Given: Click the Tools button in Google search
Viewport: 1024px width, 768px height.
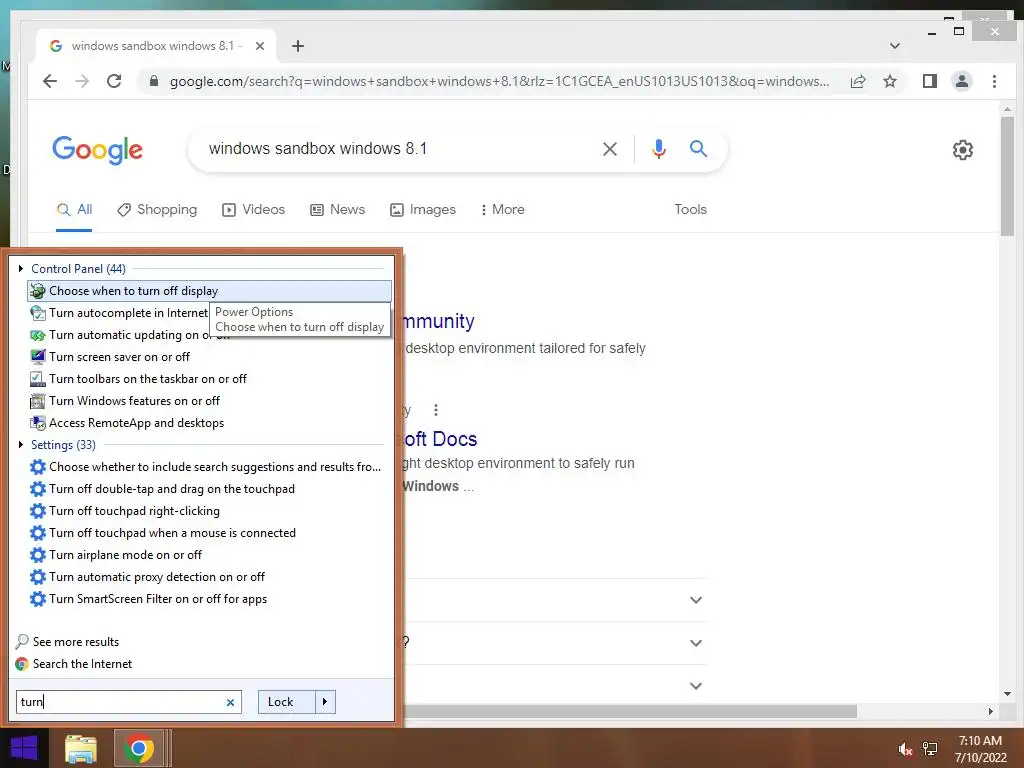Looking at the screenshot, I should pyautogui.click(x=690, y=210).
